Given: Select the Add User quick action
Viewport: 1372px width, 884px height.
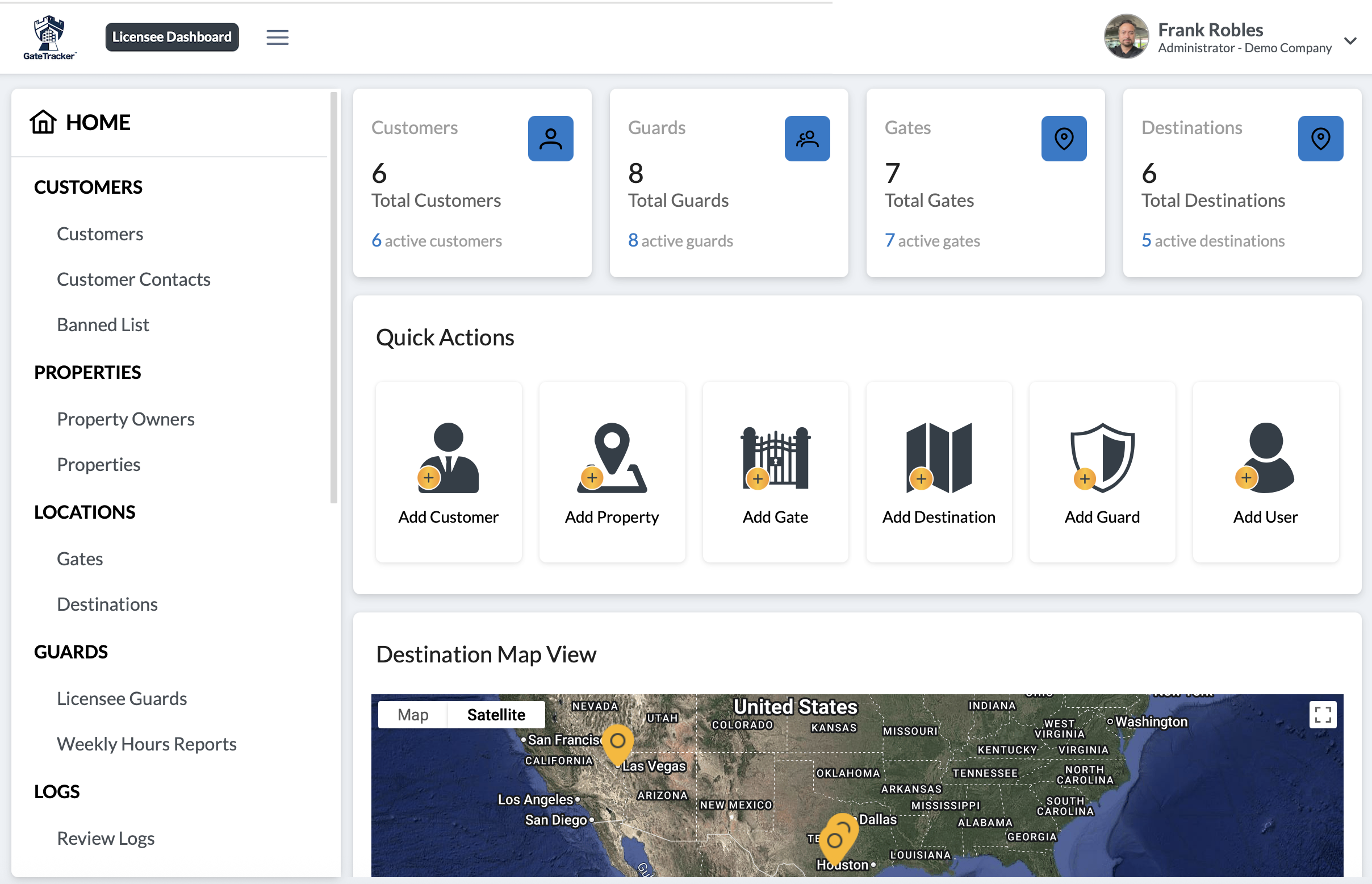Looking at the screenshot, I should [x=1265, y=472].
